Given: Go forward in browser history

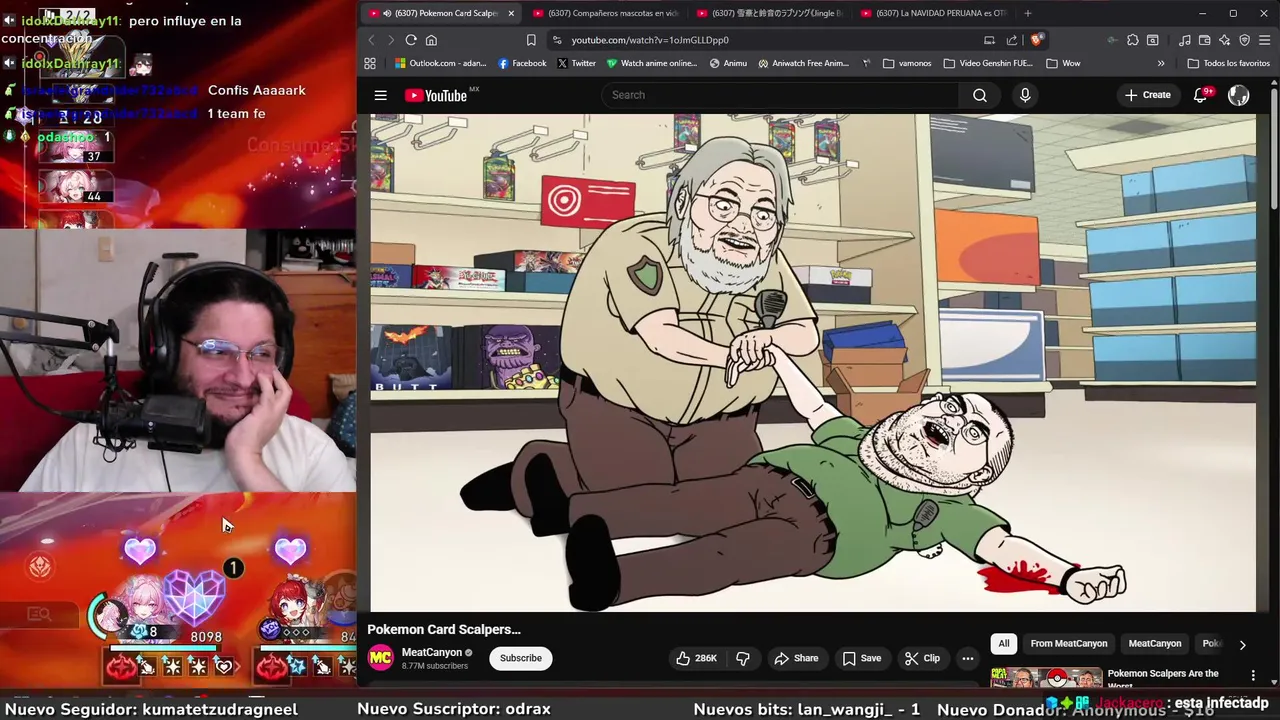Looking at the screenshot, I should 390,40.
